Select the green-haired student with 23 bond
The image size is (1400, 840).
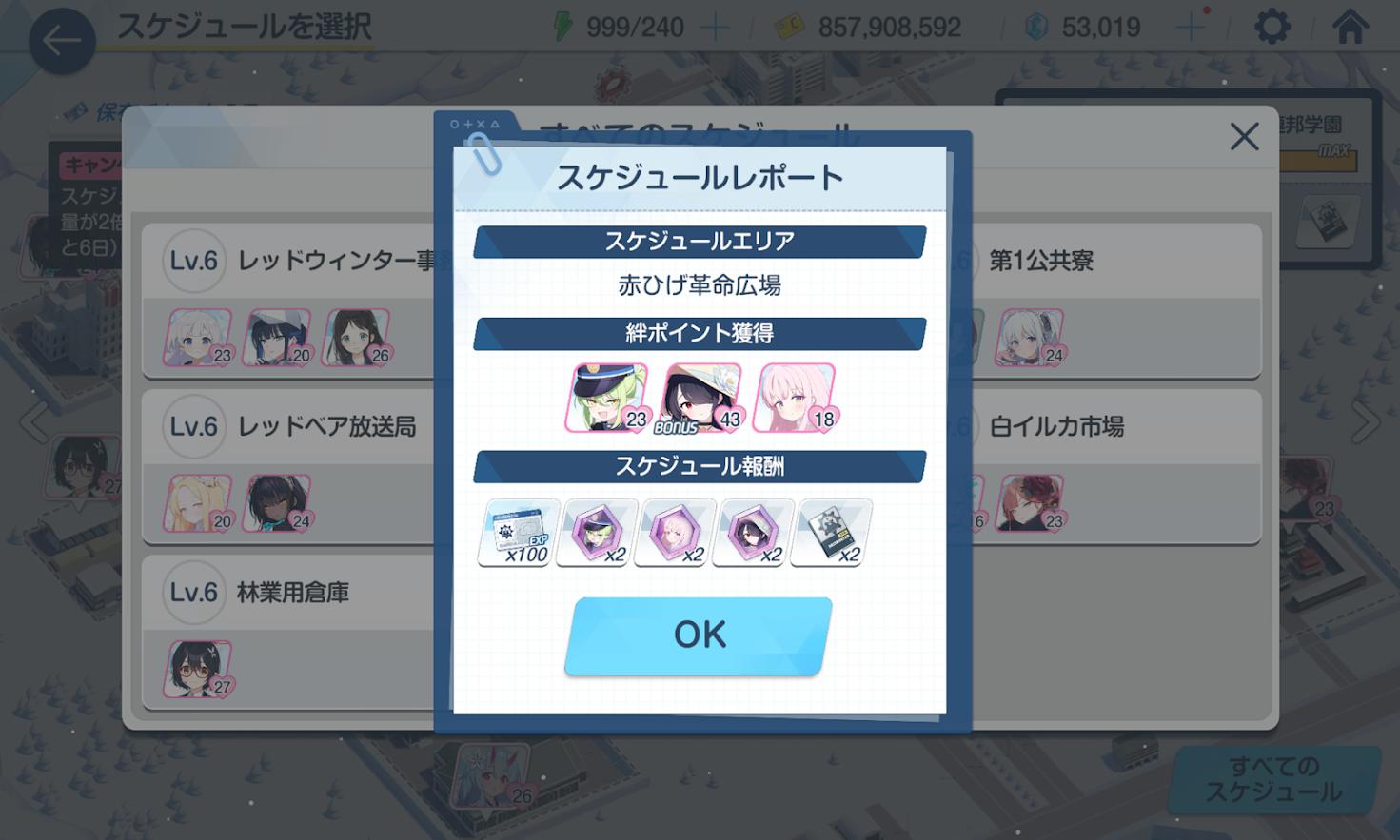coord(607,398)
